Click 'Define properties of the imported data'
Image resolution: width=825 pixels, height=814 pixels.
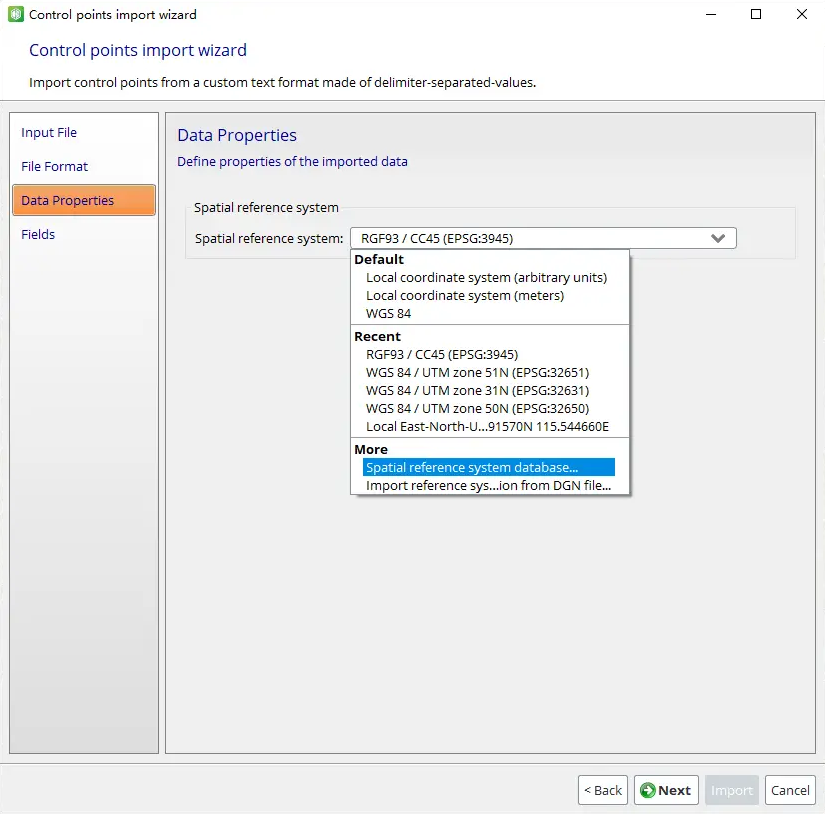coord(292,161)
